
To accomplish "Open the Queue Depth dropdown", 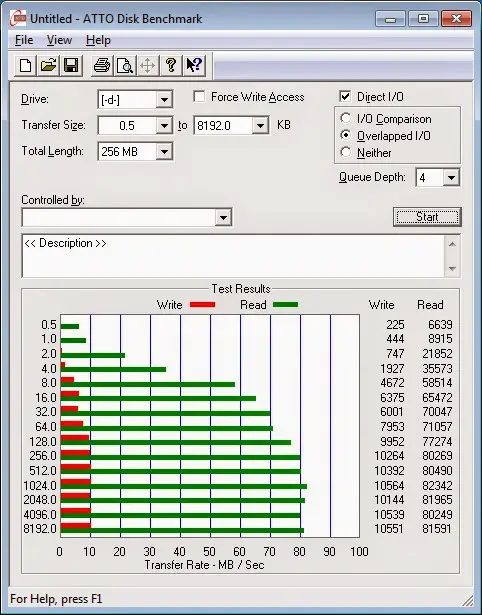I will click(451, 178).
